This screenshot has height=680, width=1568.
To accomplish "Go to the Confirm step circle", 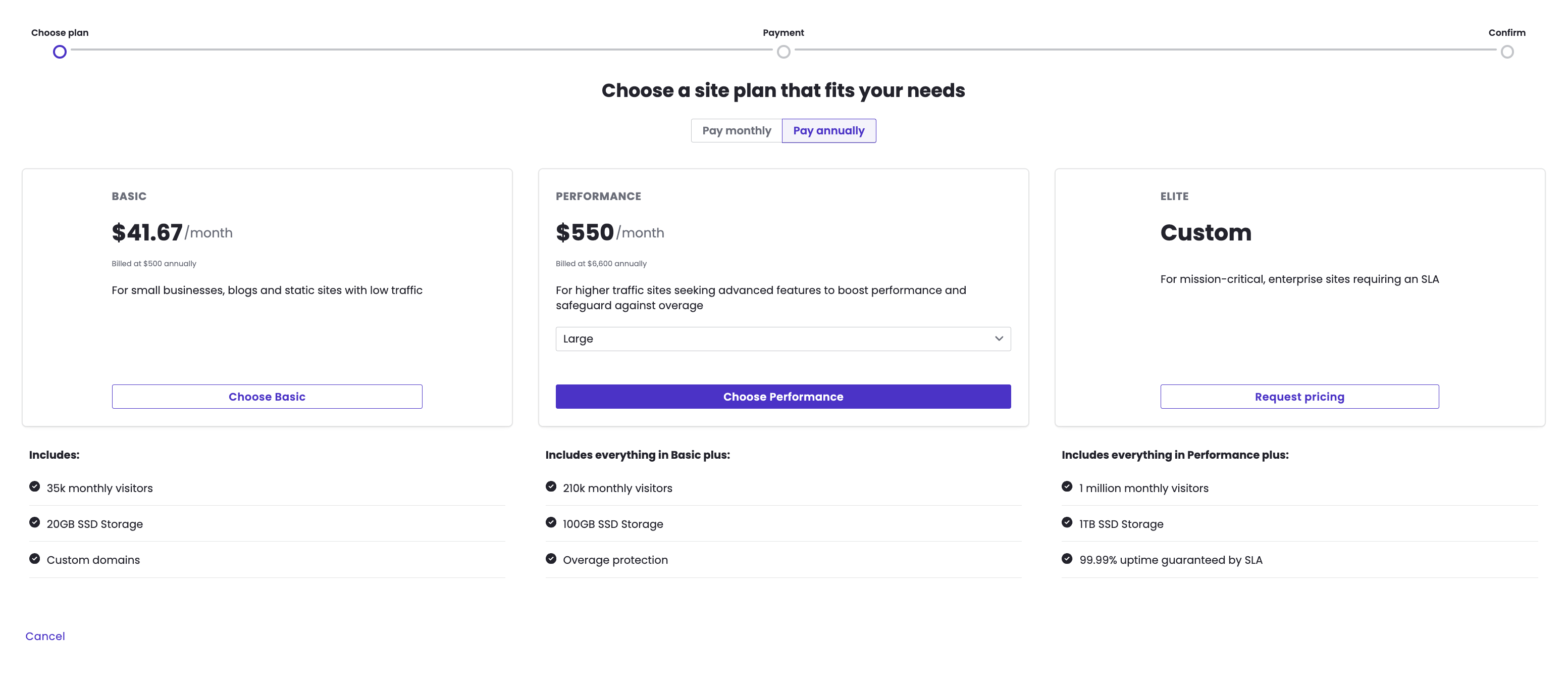I will tap(1506, 52).
